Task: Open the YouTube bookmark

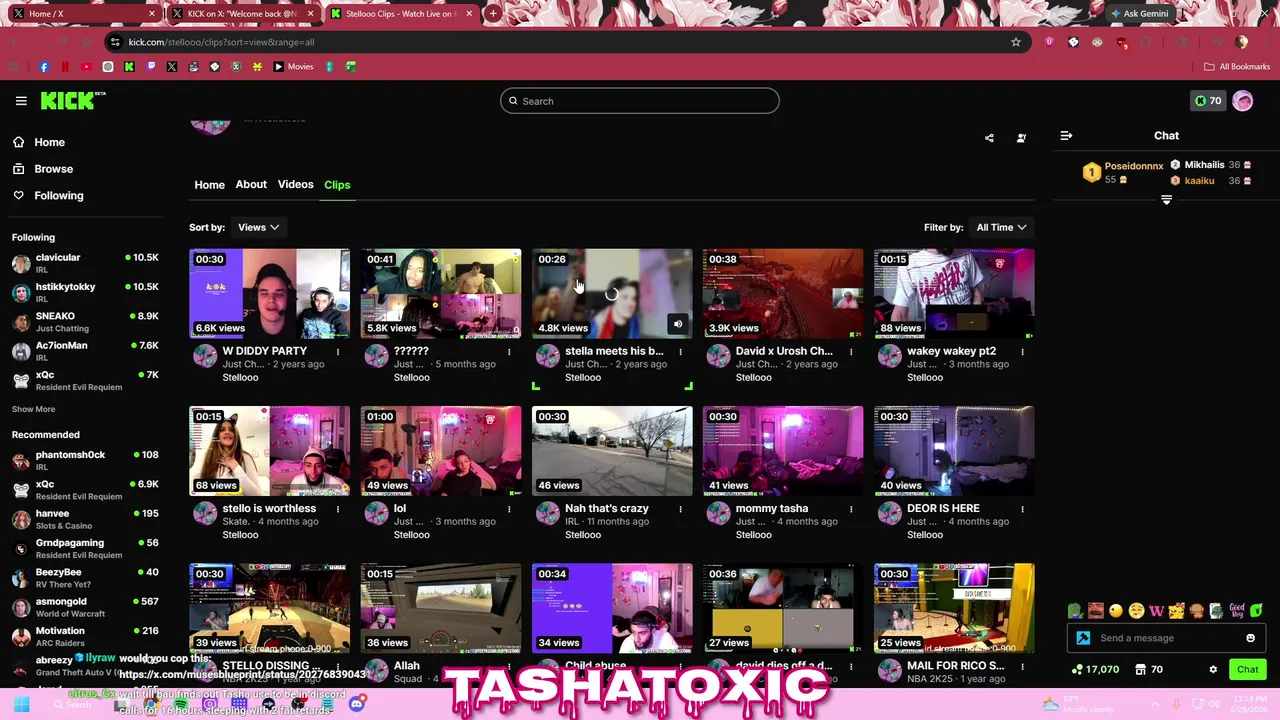Action: [86, 67]
